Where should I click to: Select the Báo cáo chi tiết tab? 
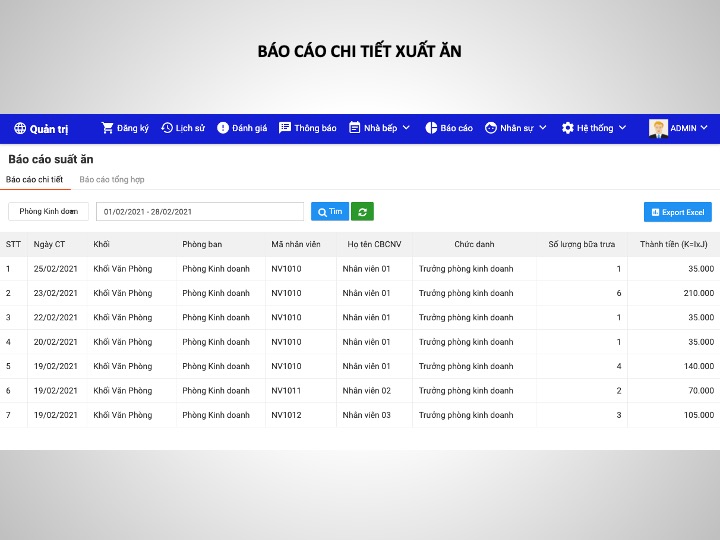click(34, 180)
